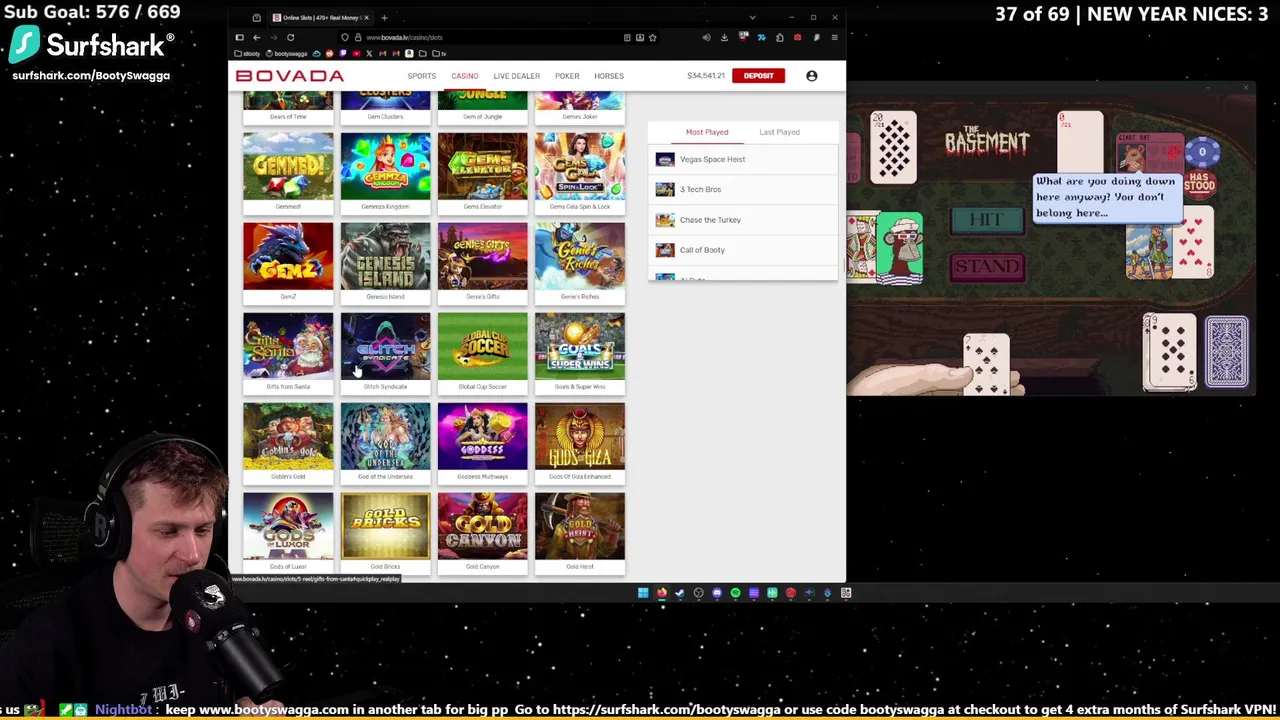
Task: Switch to the Last Played tab
Action: click(779, 132)
